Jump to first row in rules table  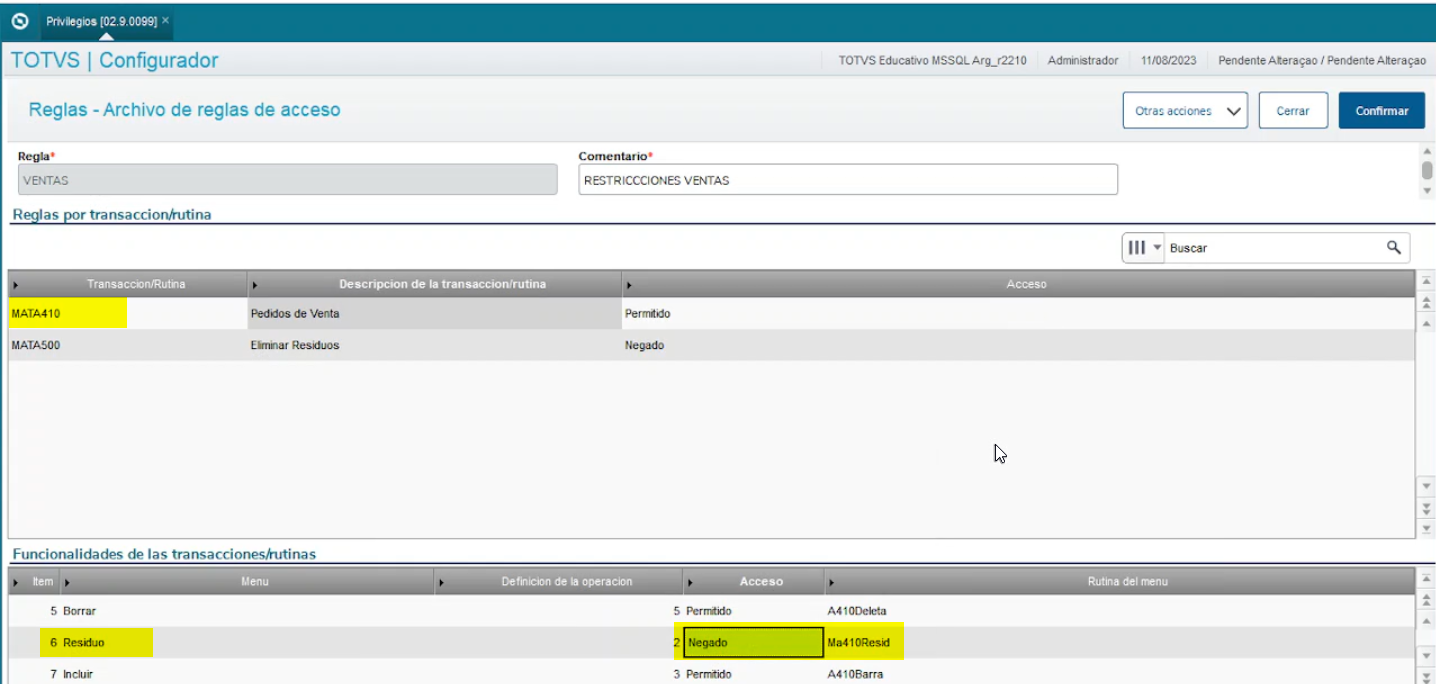(x=1427, y=283)
